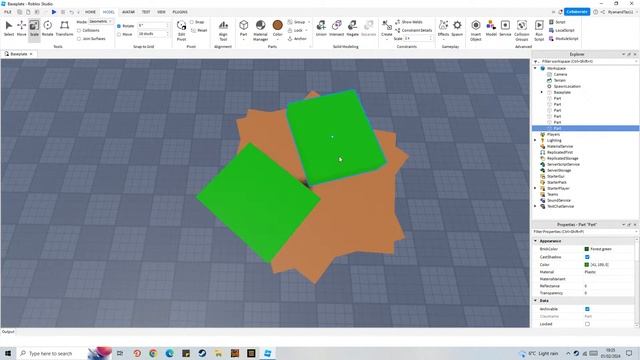
Task: Enable Move snapping checkbox
Action: [x=119, y=34]
